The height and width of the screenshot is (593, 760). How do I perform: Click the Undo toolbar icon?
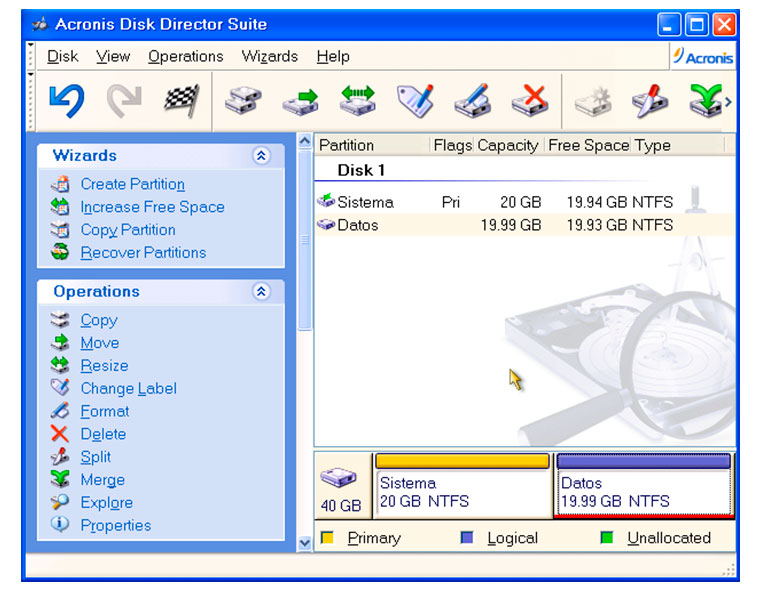[67, 101]
